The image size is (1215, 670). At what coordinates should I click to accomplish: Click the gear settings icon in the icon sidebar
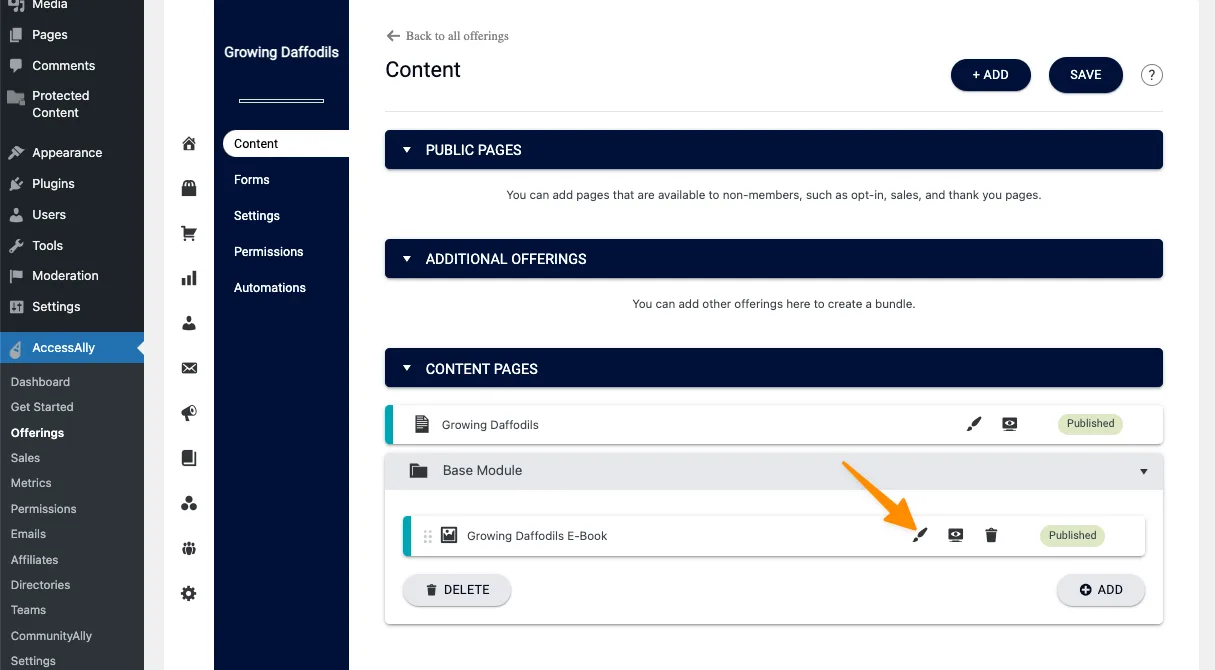189,593
